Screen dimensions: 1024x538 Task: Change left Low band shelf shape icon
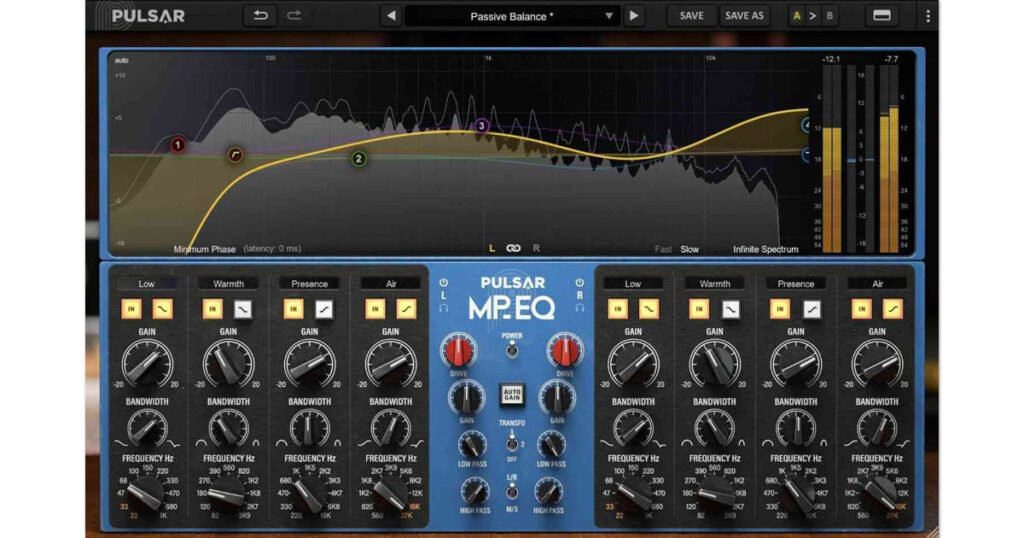[162, 309]
